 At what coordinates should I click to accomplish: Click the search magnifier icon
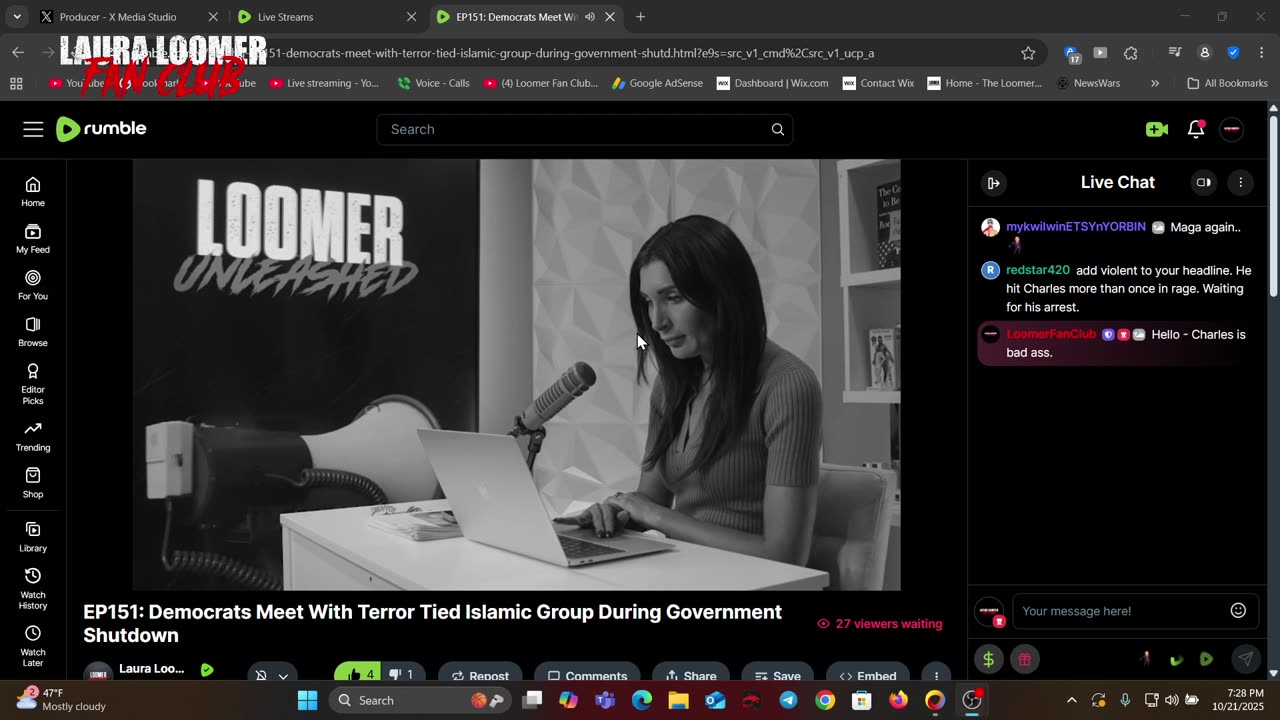tap(777, 129)
